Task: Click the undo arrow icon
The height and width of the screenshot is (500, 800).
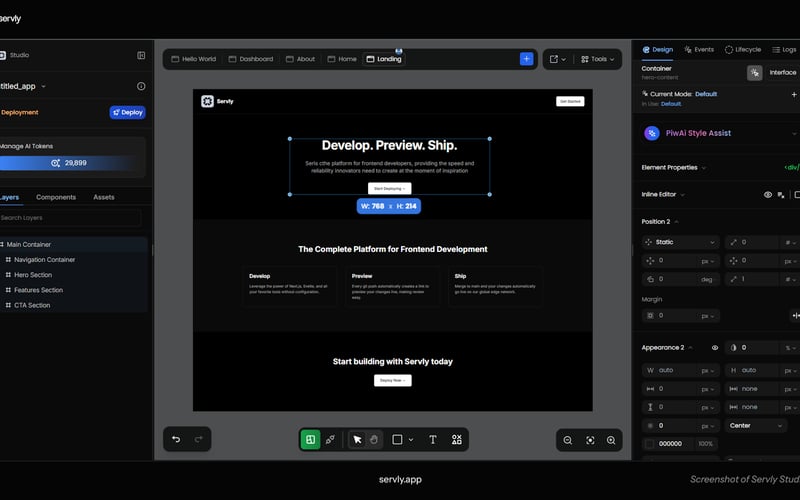Action: pos(176,439)
